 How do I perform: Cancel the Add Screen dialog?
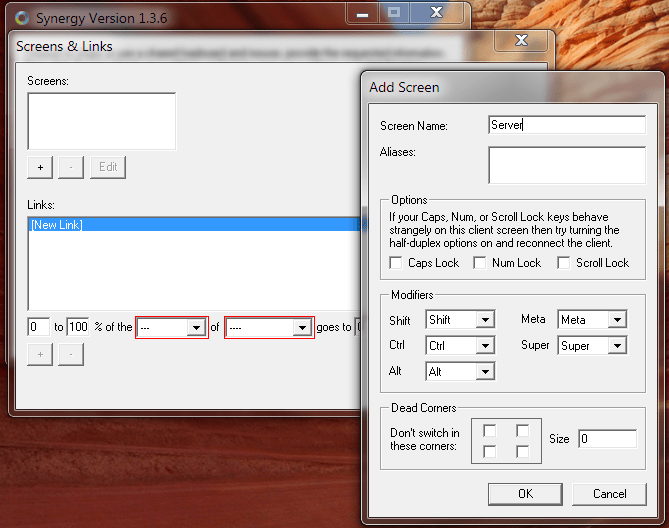[x=609, y=494]
